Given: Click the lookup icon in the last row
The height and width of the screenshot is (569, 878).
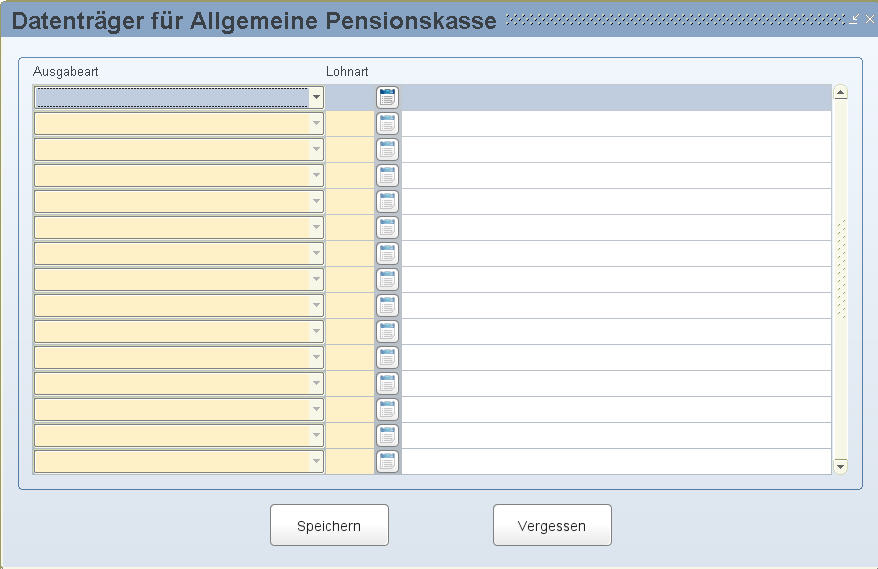Looking at the screenshot, I should (387, 461).
